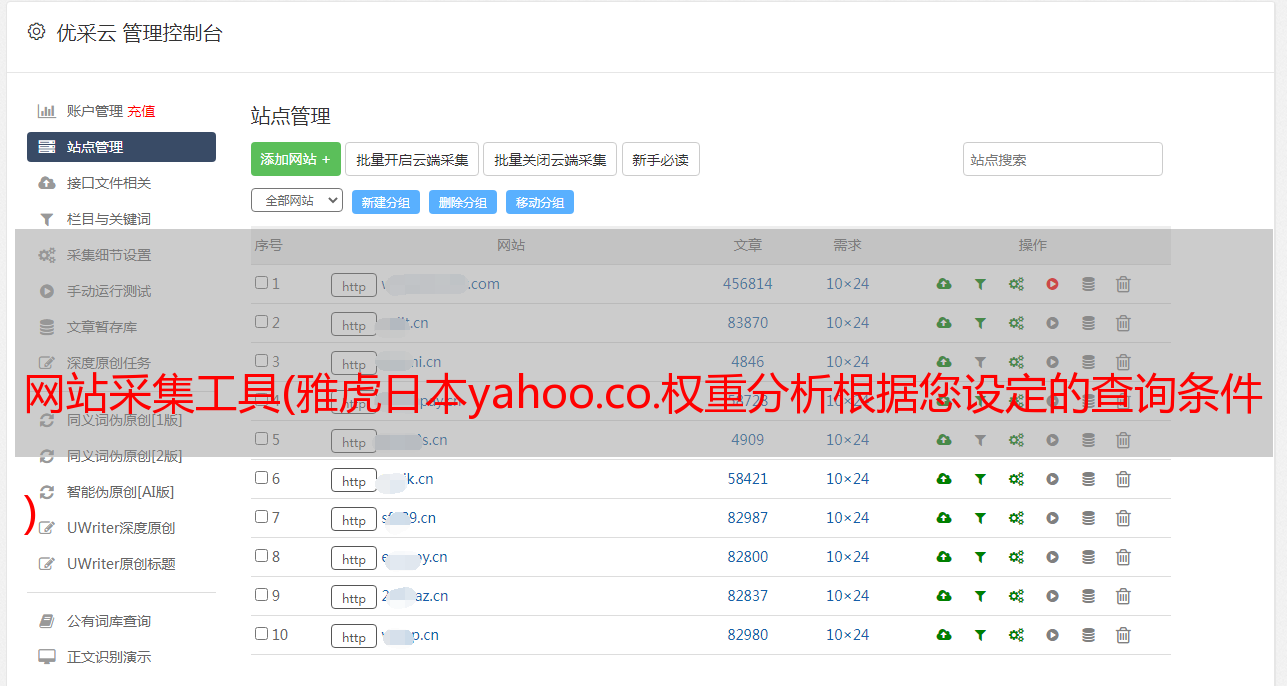Click the 新建分组 button

386,202
